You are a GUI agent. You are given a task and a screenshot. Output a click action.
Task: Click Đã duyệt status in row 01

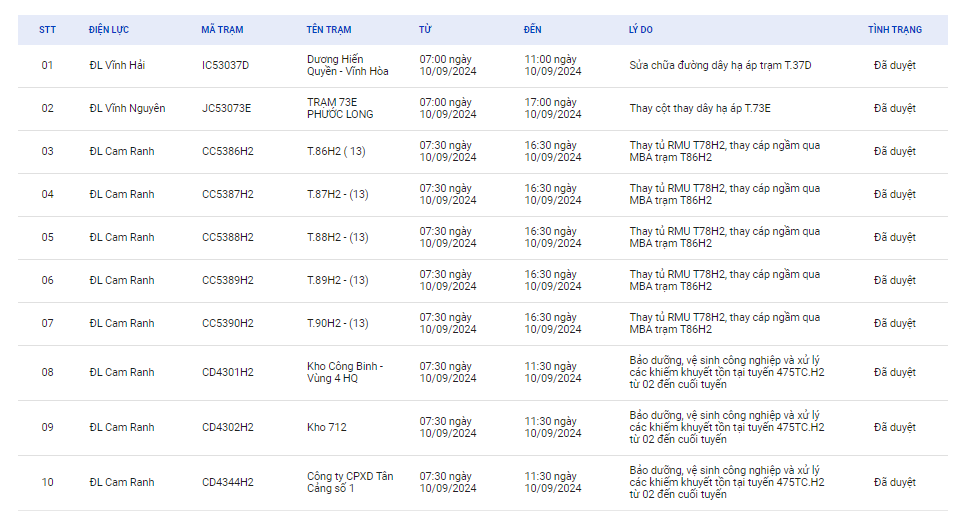click(x=895, y=65)
